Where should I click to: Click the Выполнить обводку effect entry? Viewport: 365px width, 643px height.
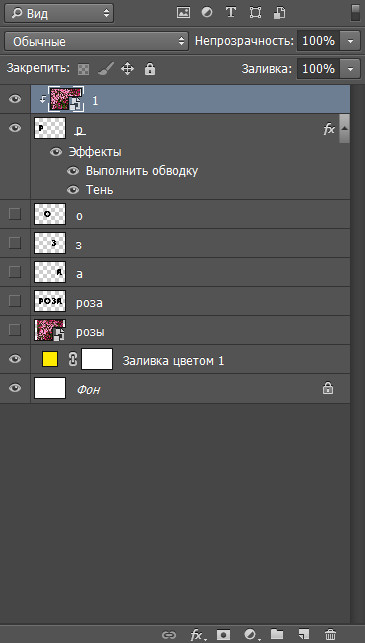tap(142, 171)
